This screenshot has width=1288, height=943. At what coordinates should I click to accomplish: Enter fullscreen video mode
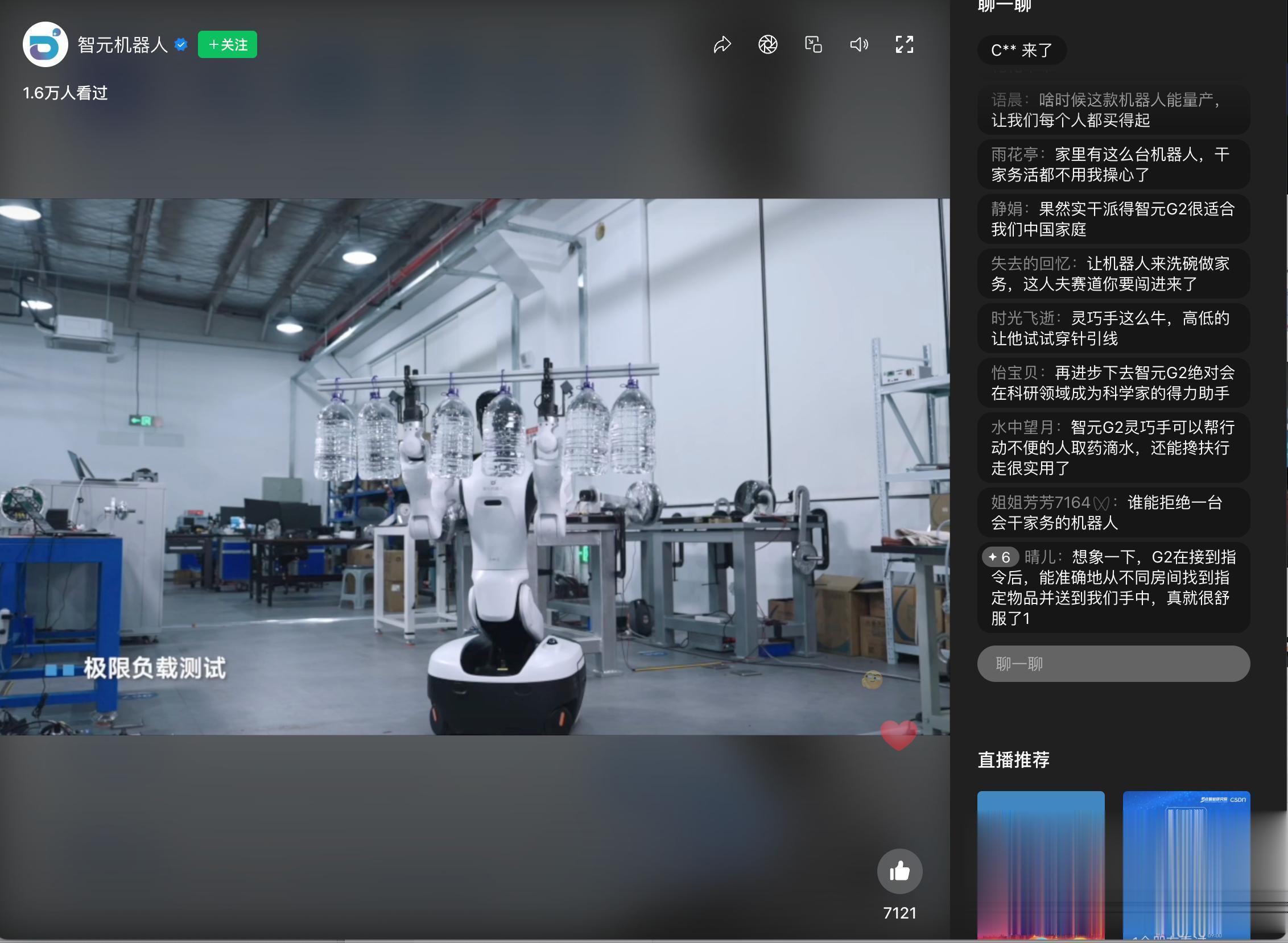(x=905, y=44)
